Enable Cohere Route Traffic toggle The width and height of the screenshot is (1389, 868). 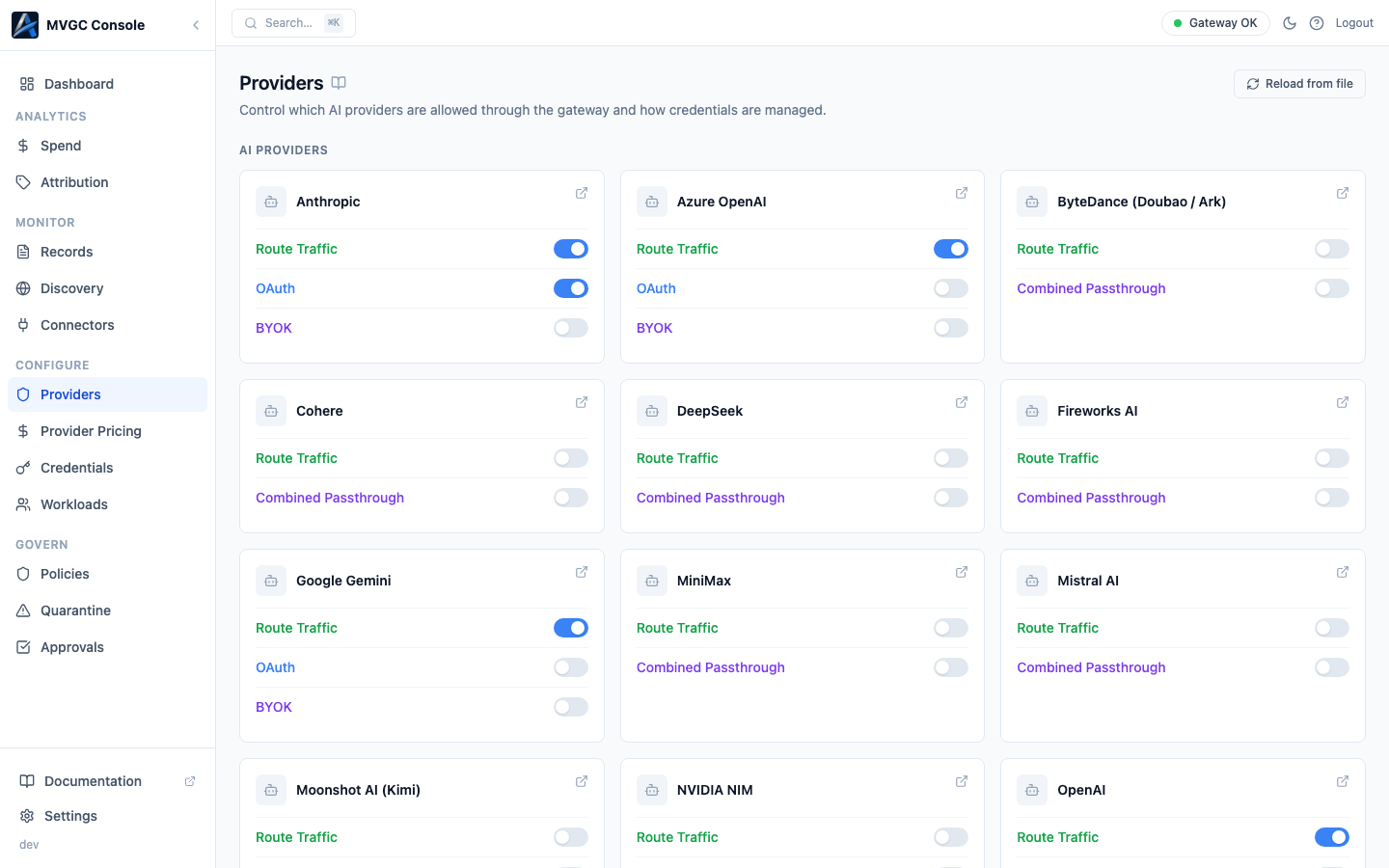pos(571,458)
